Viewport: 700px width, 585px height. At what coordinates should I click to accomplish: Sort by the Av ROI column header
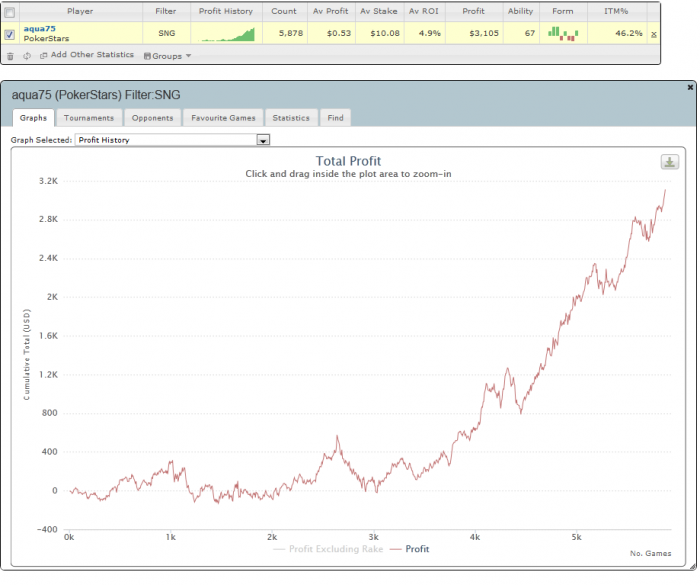point(424,11)
